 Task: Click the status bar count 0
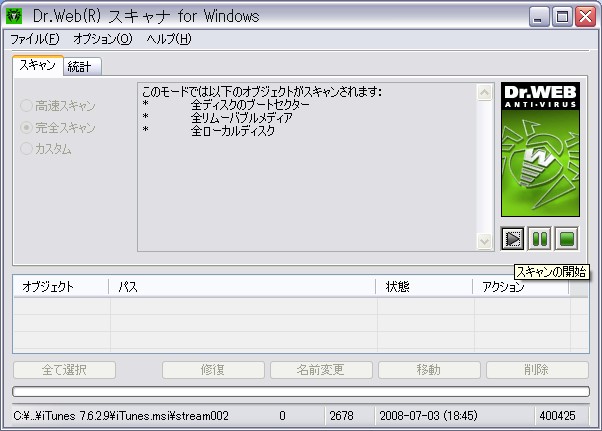coord(282,416)
